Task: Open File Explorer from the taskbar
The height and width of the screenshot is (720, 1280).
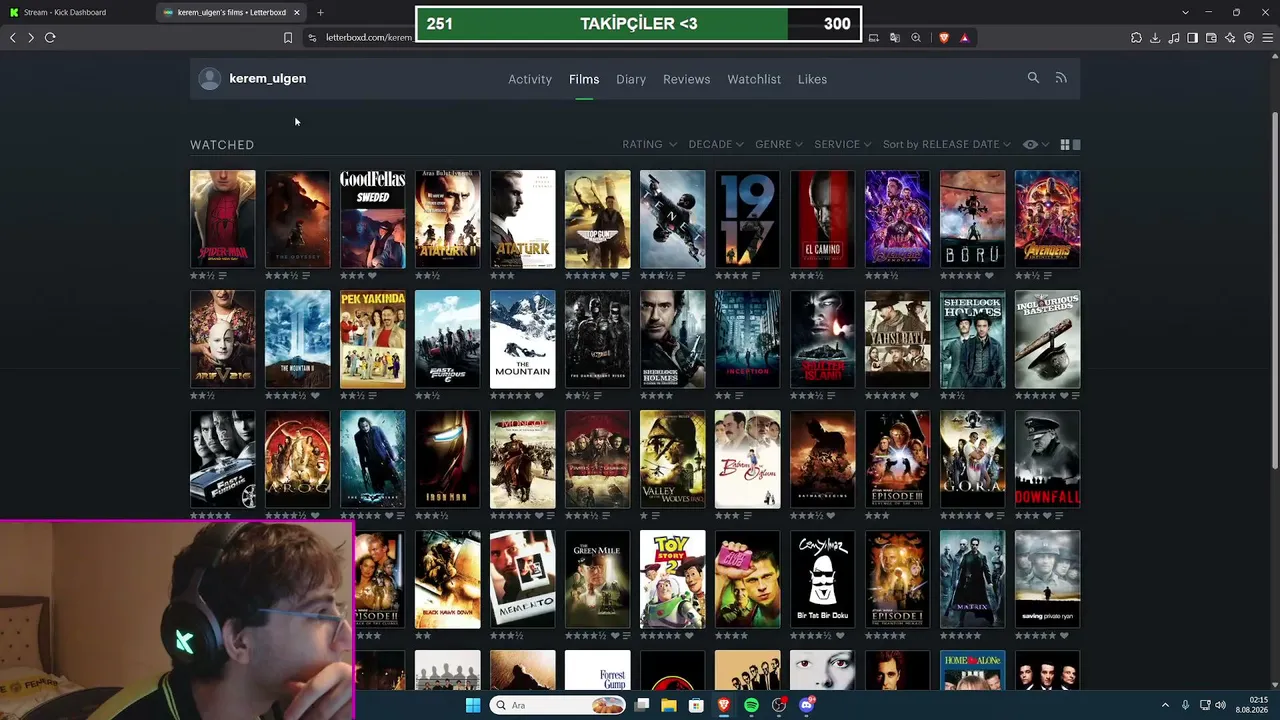Action: pos(669,705)
